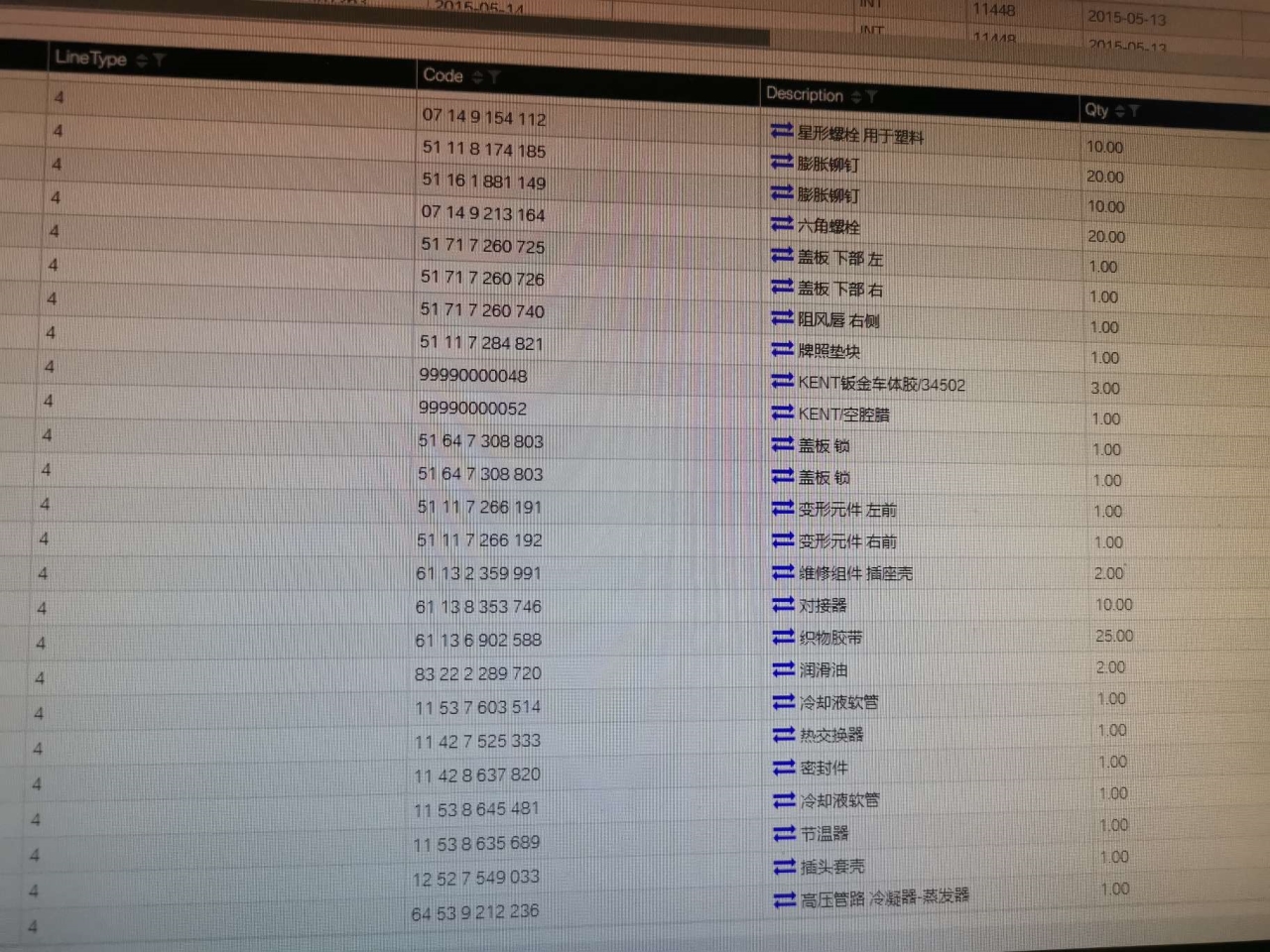Click description text 牌照垫块

(828, 351)
